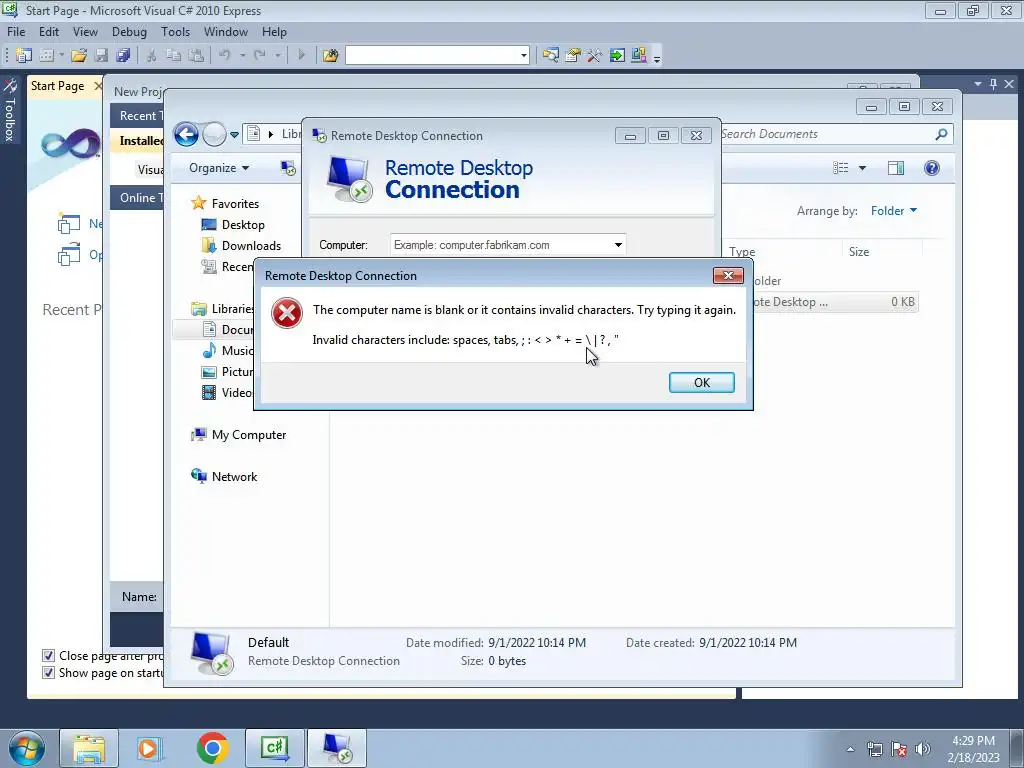Open the Toolbox side panel tab

(x=10, y=110)
